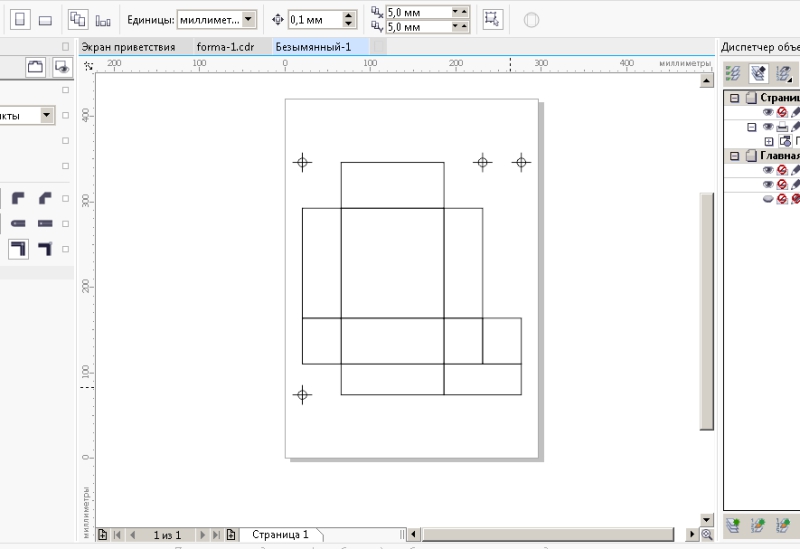Viewport: 800px width, 549px height.
Task: Click New Layer icon at docker bottom
Action: tap(733, 525)
